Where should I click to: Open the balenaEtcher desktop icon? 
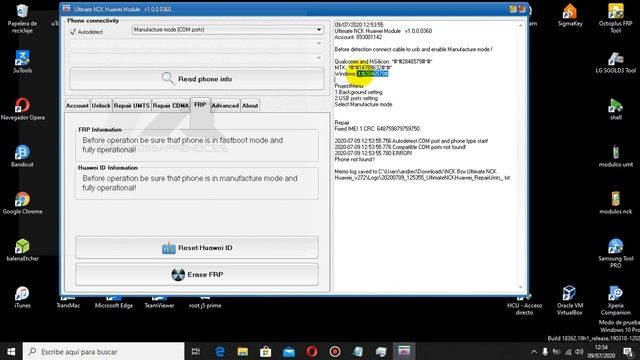point(22,250)
